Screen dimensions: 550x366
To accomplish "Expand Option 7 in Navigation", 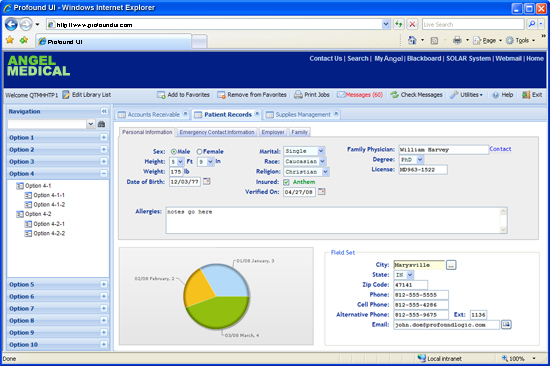I will point(103,308).
